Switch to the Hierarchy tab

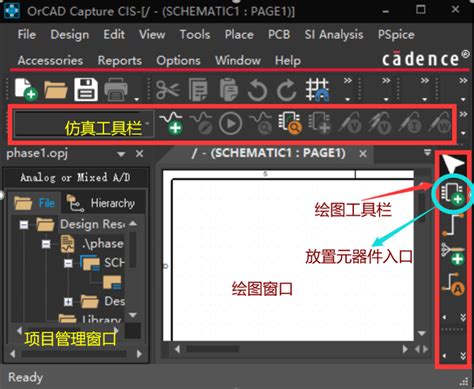(101, 203)
